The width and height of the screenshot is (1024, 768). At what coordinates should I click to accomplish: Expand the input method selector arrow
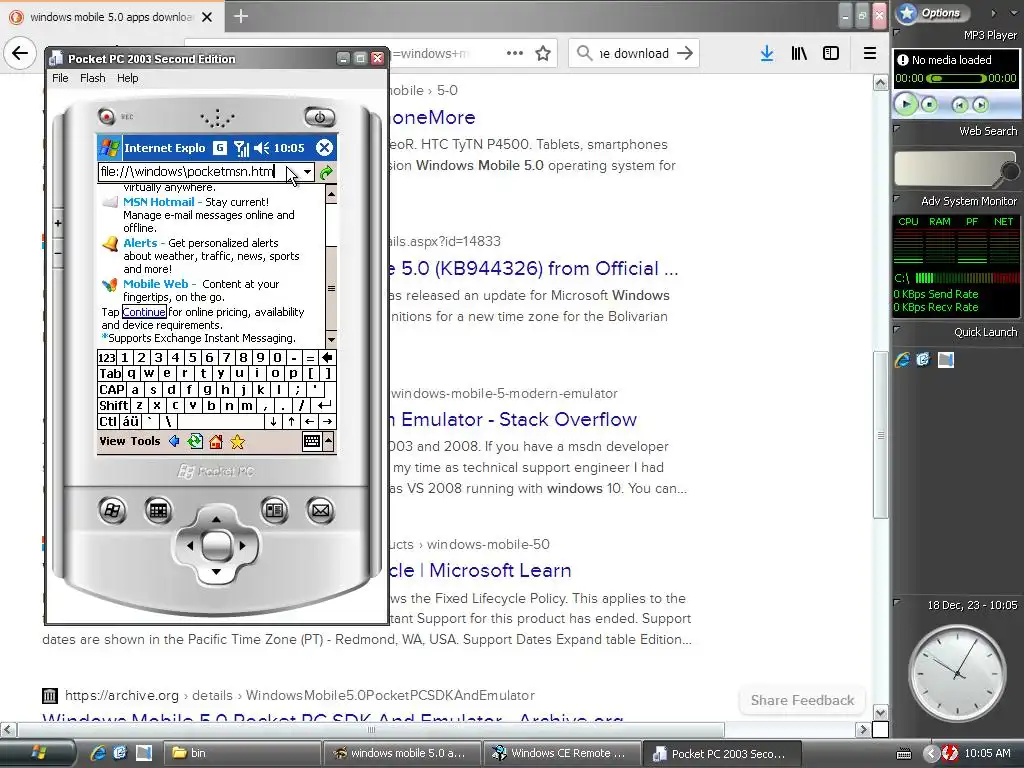(x=328, y=441)
